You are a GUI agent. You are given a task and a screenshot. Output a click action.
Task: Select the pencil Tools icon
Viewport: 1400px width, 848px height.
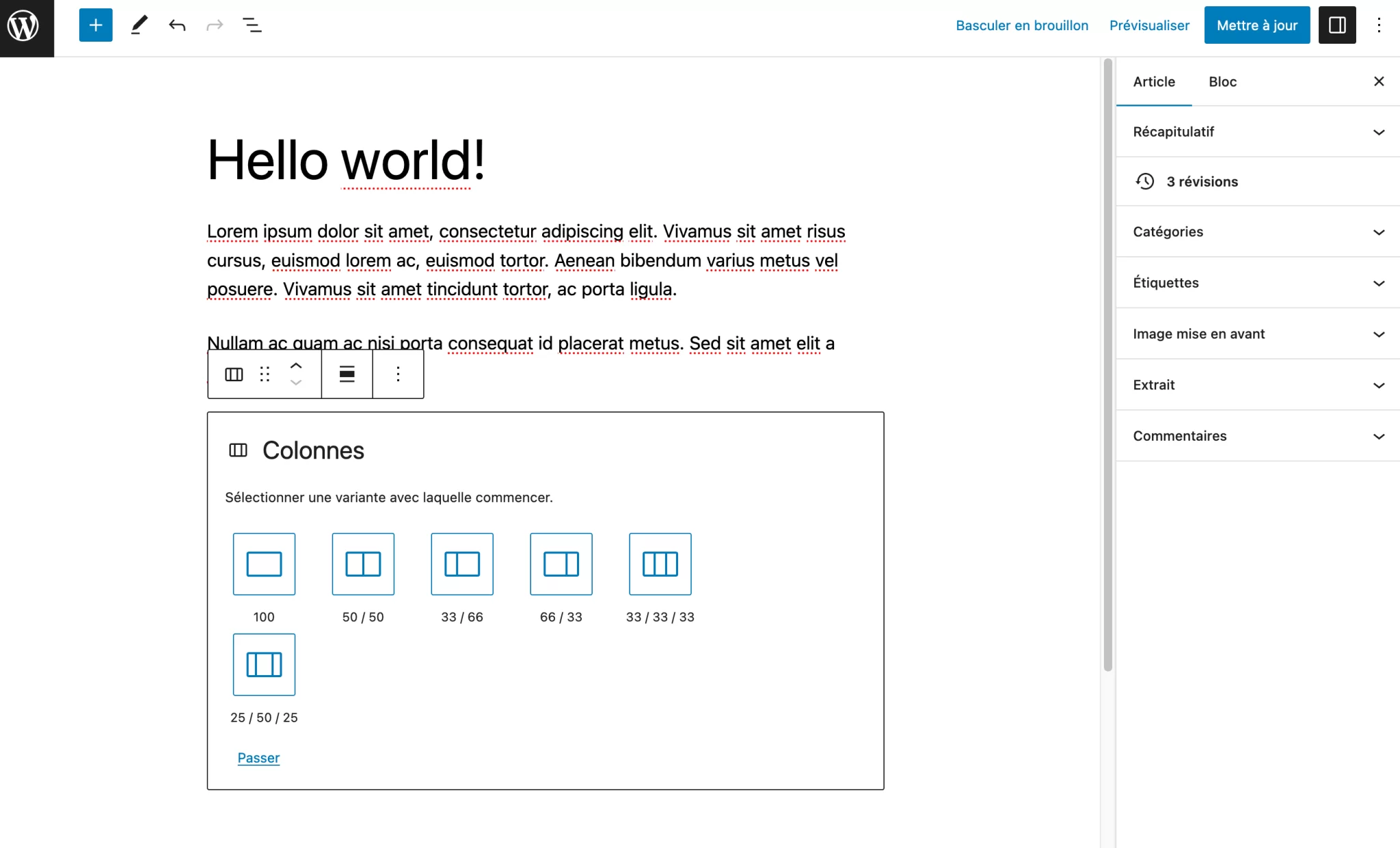139,25
